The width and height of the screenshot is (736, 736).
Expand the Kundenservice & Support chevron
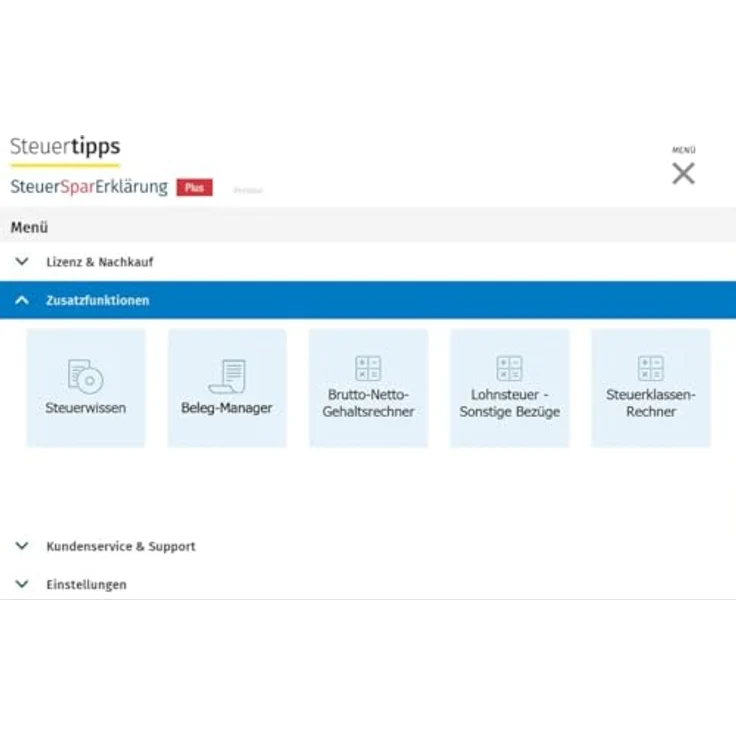coord(22,546)
